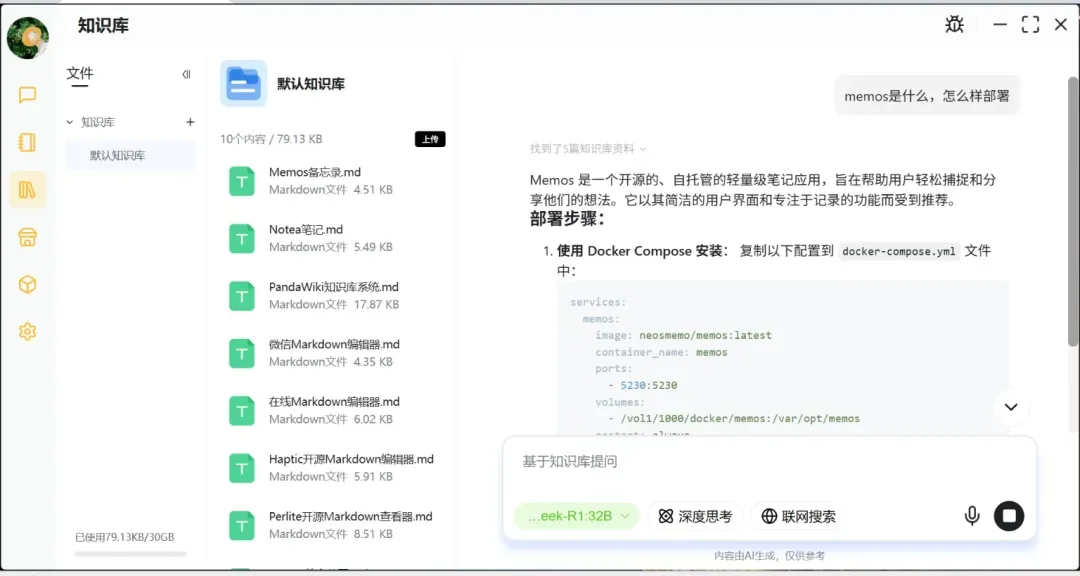Image resolution: width=1080 pixels, height=576 pixels.
Task: Open the store icon in left sidebar
Action: click(28, 238)
